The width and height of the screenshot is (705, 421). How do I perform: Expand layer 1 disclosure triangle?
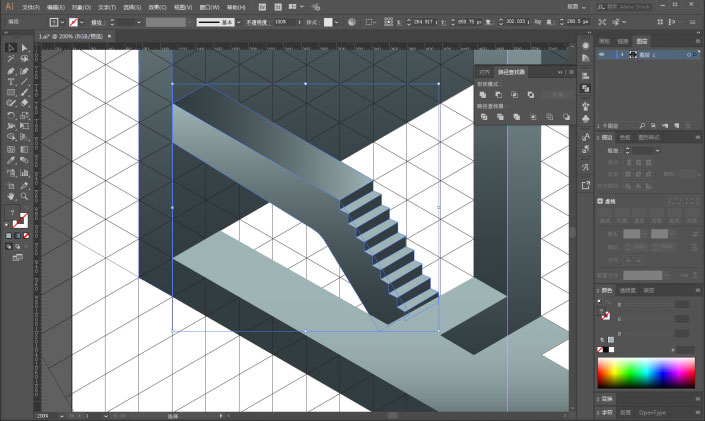(623, 54)
